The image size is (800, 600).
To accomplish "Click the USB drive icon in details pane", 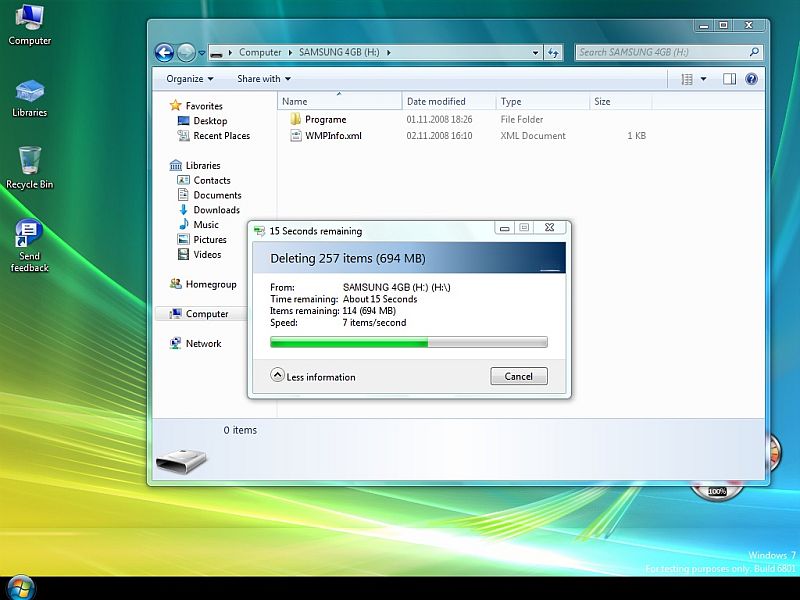I will [181, 460].
